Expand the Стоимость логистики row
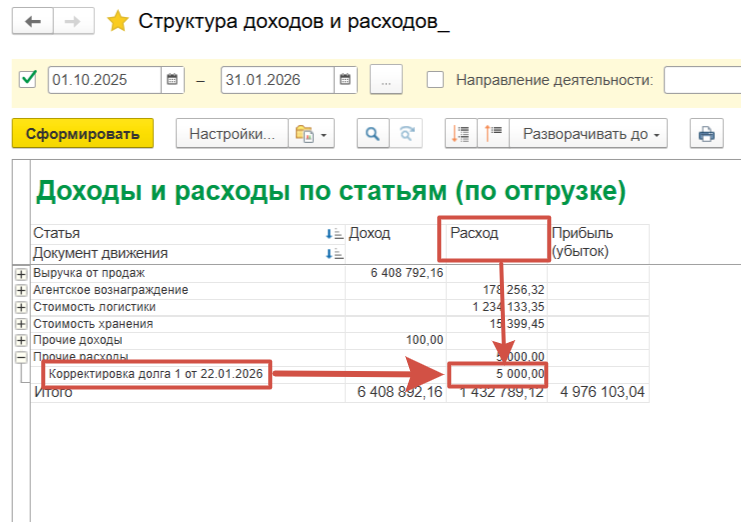 21,307
